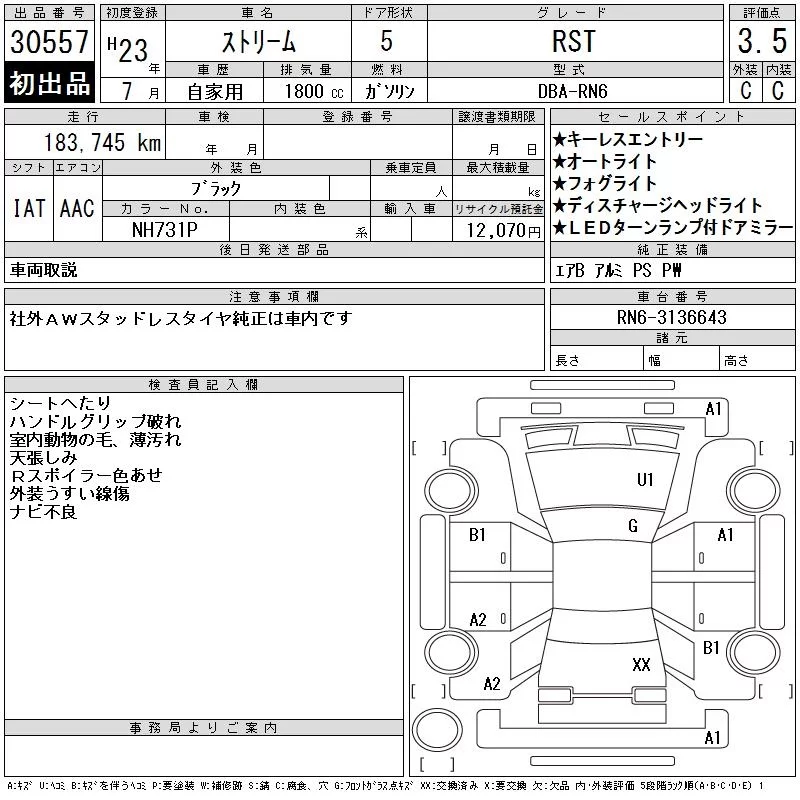800x800 pixels.
Task: Click notice about 社外AWスタッドレスタイヤ
Action: 181,318
